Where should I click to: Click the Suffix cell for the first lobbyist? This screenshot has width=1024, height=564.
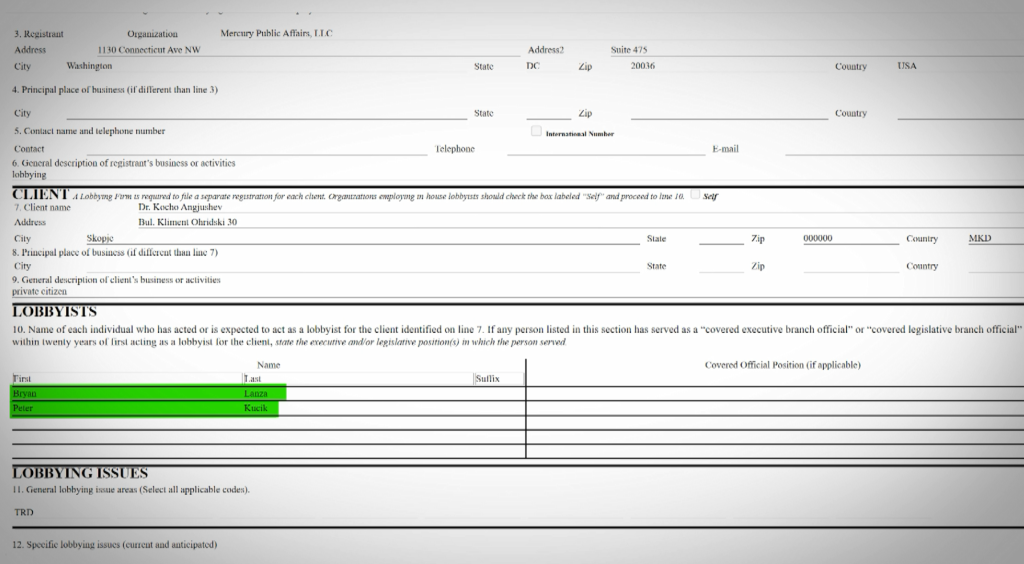pos(497,394)
